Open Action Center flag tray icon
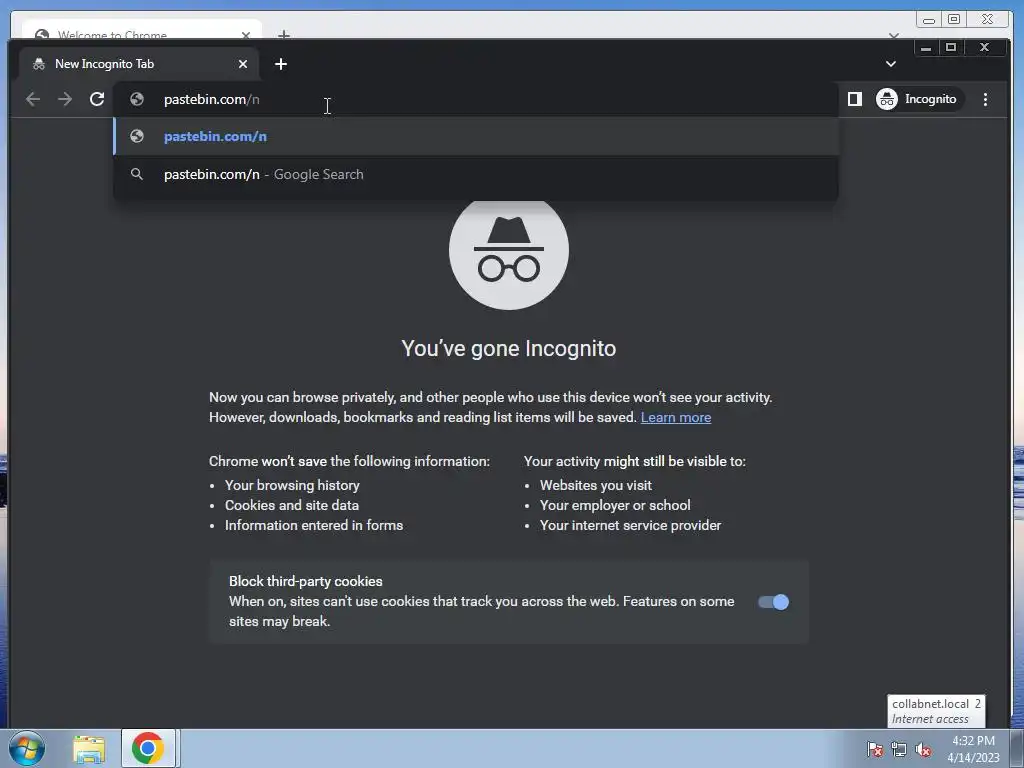Viewport: 1024px width, 768px height. tap(874, 749)
